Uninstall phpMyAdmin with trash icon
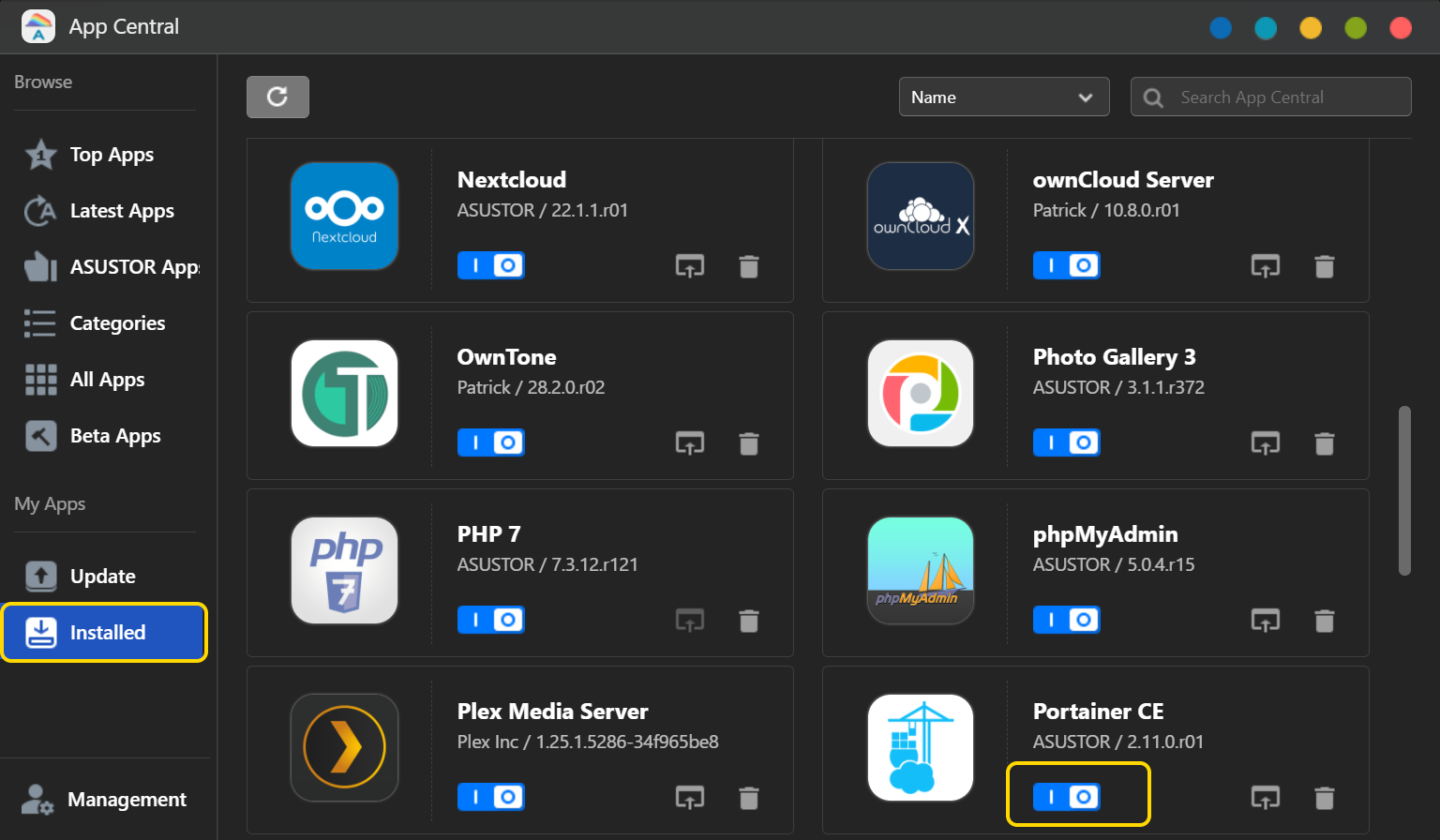 coord(1325,621)
